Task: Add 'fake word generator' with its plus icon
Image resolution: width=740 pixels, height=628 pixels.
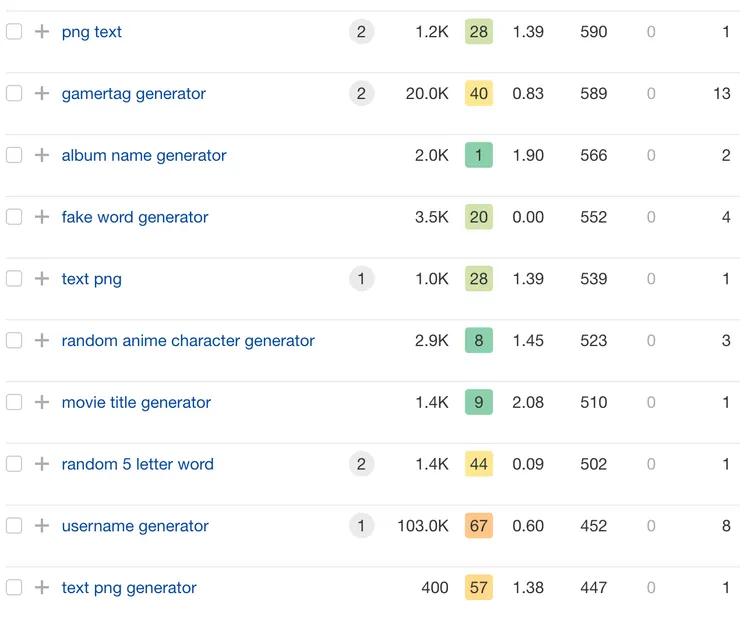Action: pos(42,217)
